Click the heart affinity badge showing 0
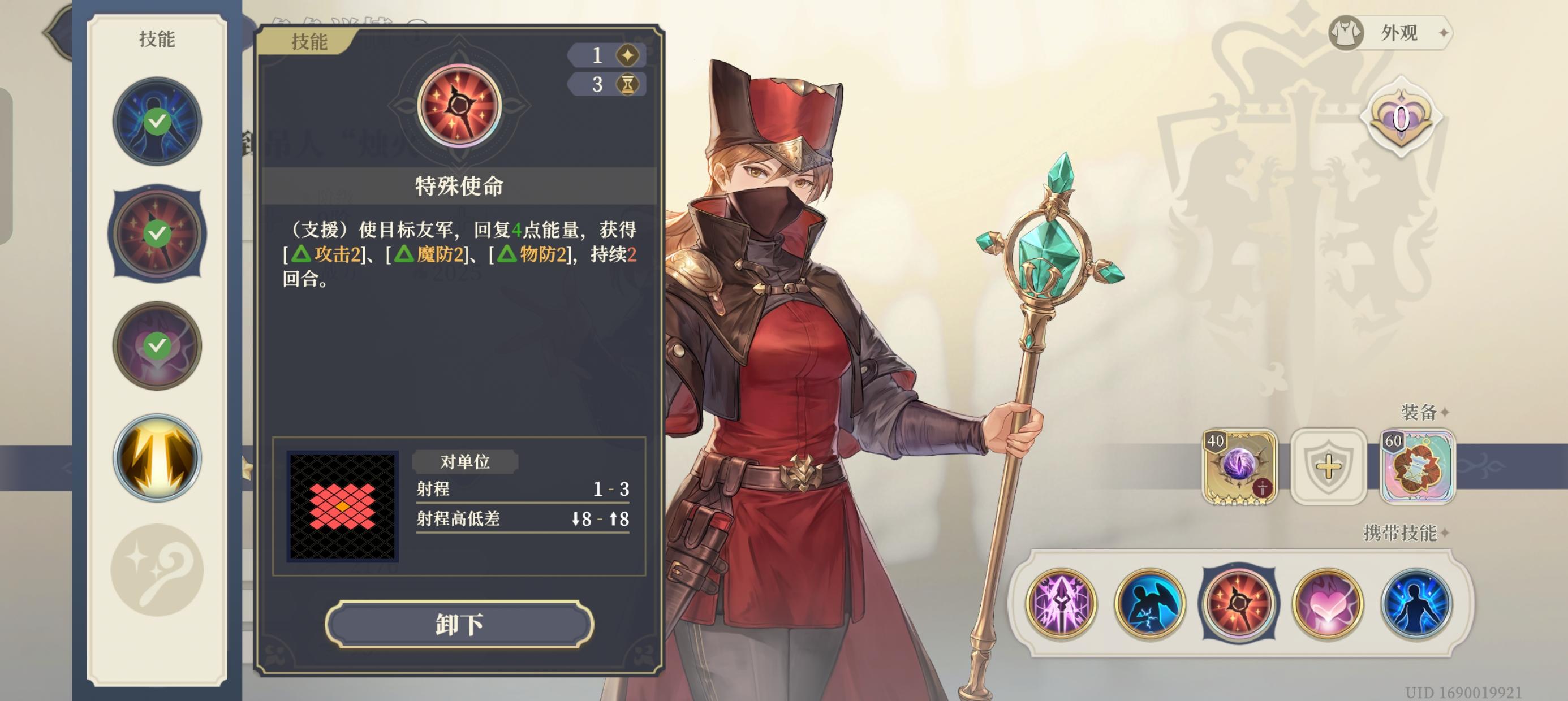 click(1401, 117)
